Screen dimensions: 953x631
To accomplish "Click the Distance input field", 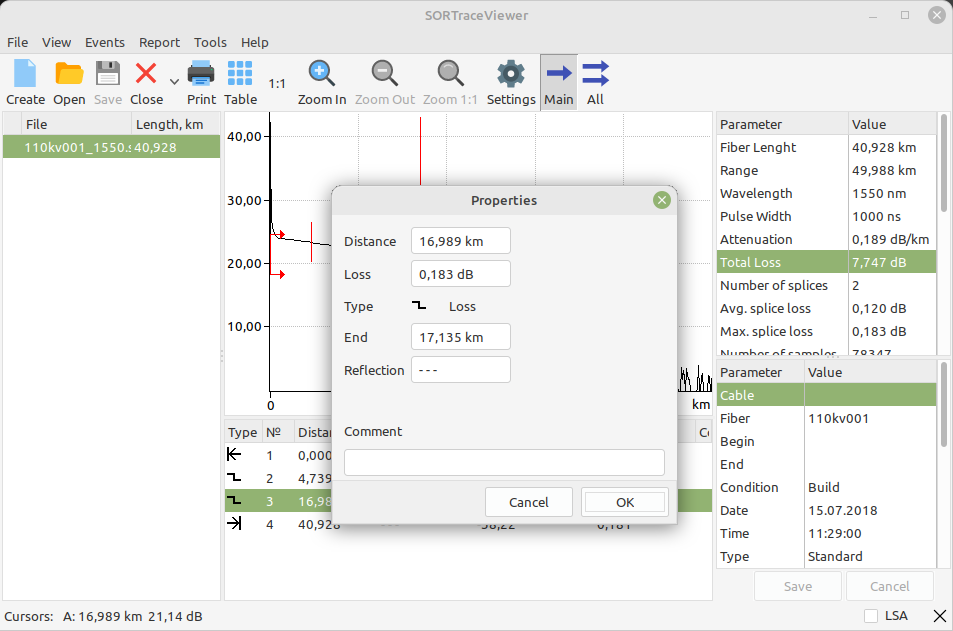I will click(460, 241).
